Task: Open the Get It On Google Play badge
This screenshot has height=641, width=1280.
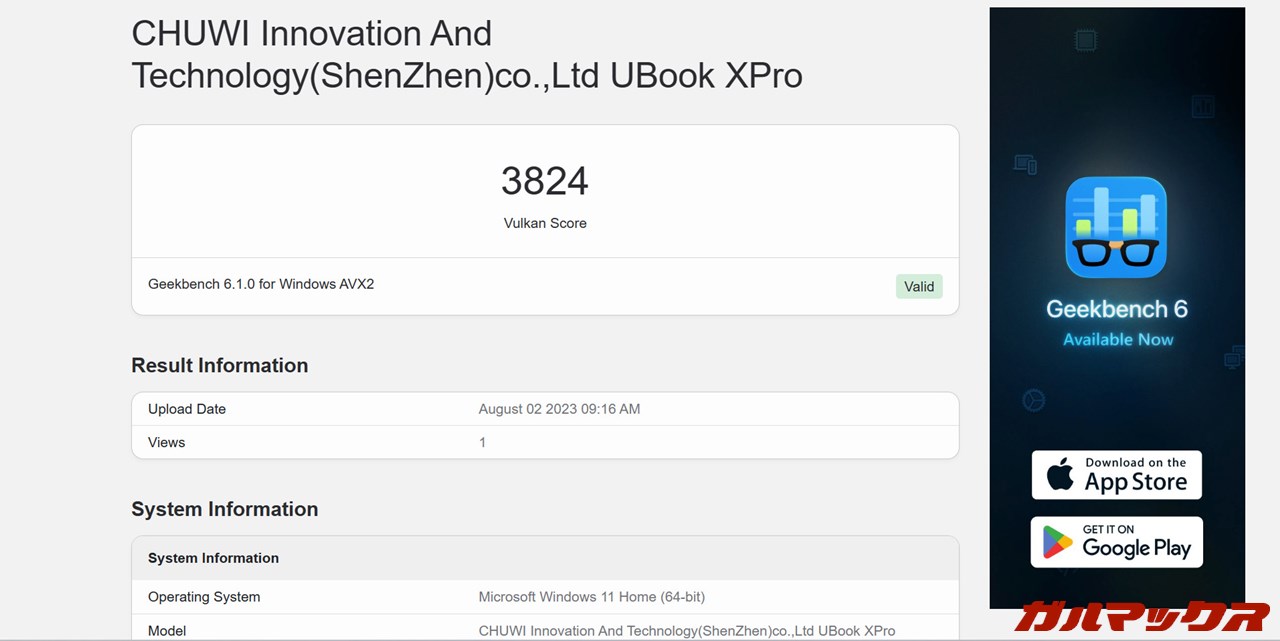Action: [1116, 542]
